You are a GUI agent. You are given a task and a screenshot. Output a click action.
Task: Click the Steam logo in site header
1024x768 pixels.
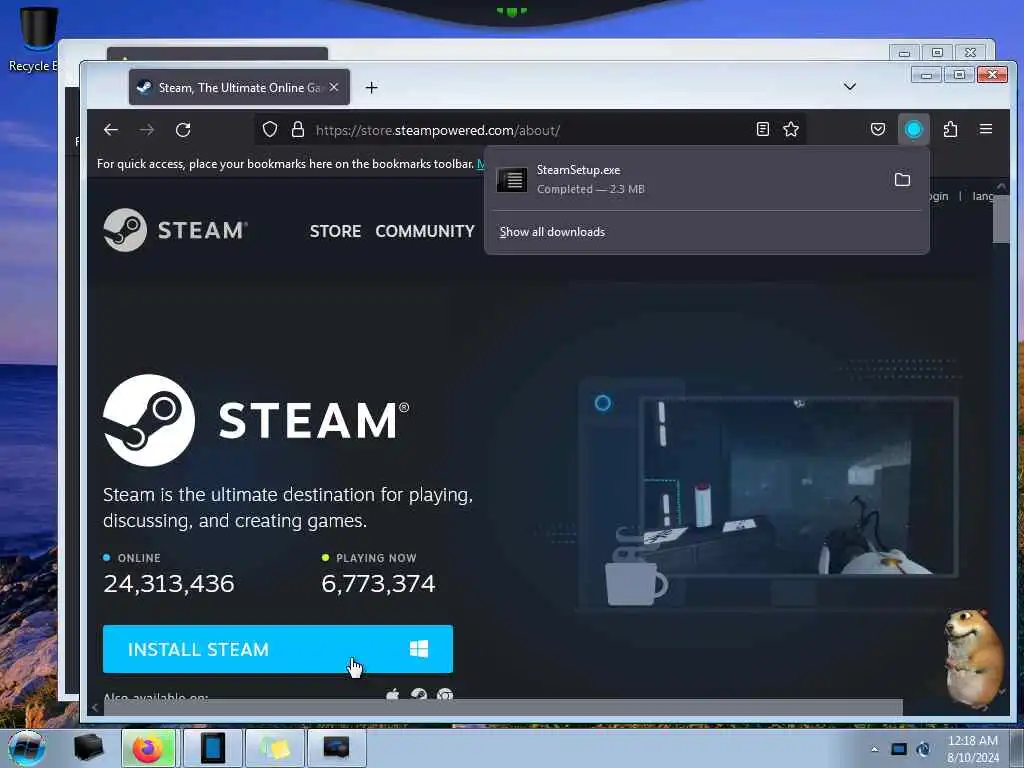click(x=175, y=230)
